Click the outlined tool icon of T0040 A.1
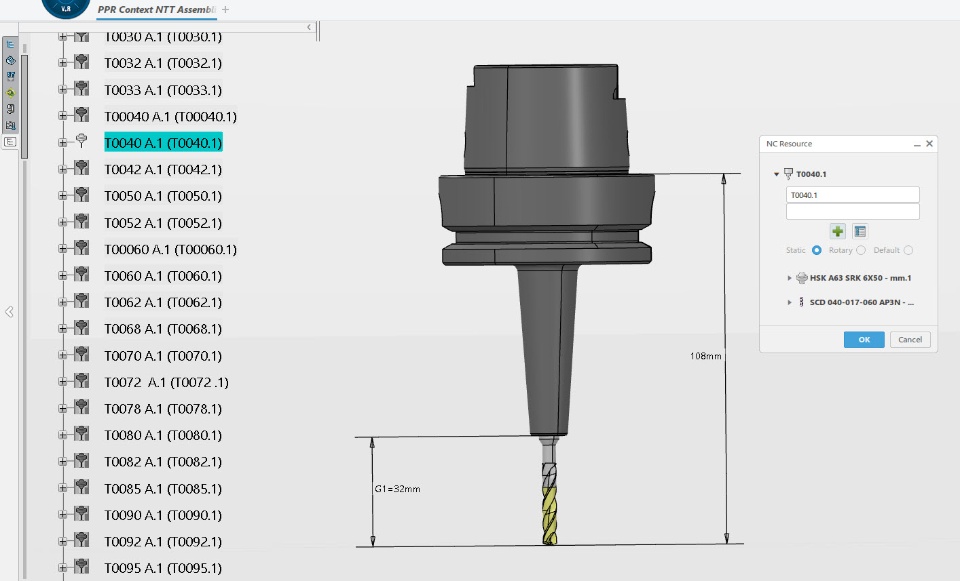960x581 pixels. pos(81,141)
